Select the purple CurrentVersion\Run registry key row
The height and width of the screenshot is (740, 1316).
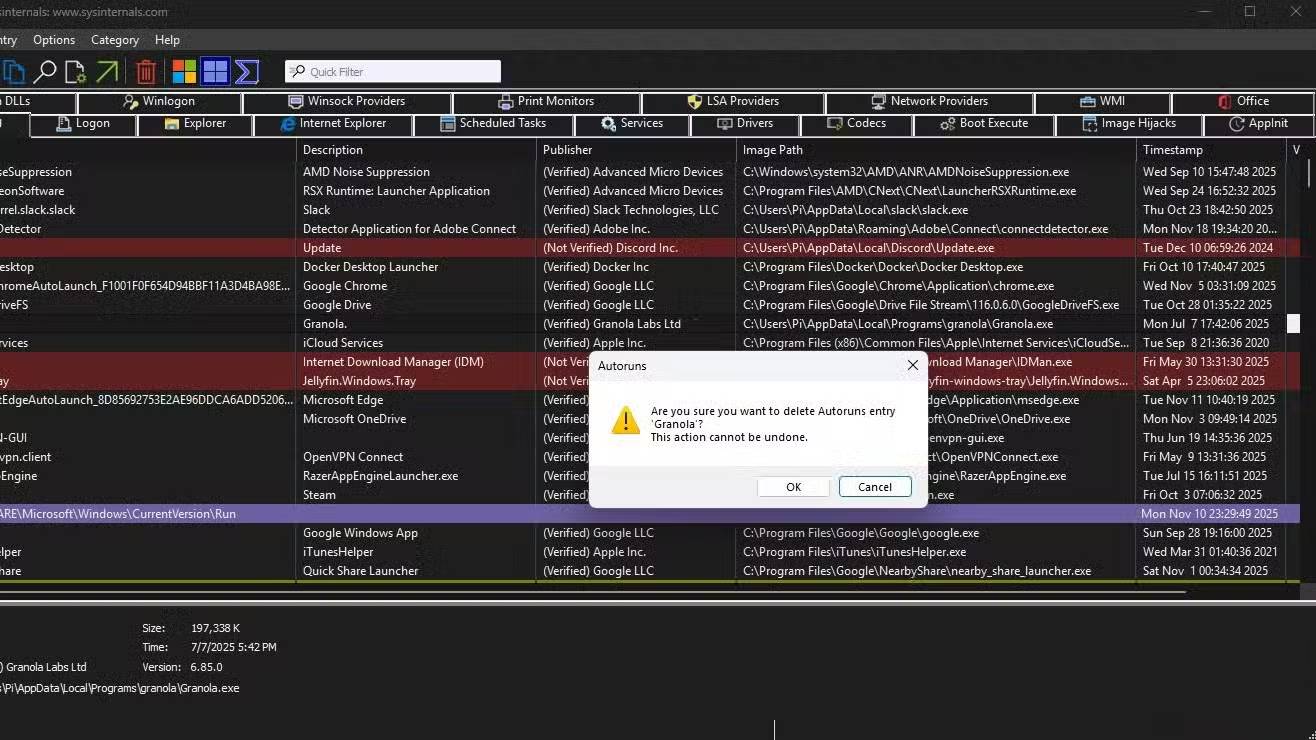[650, 514]
